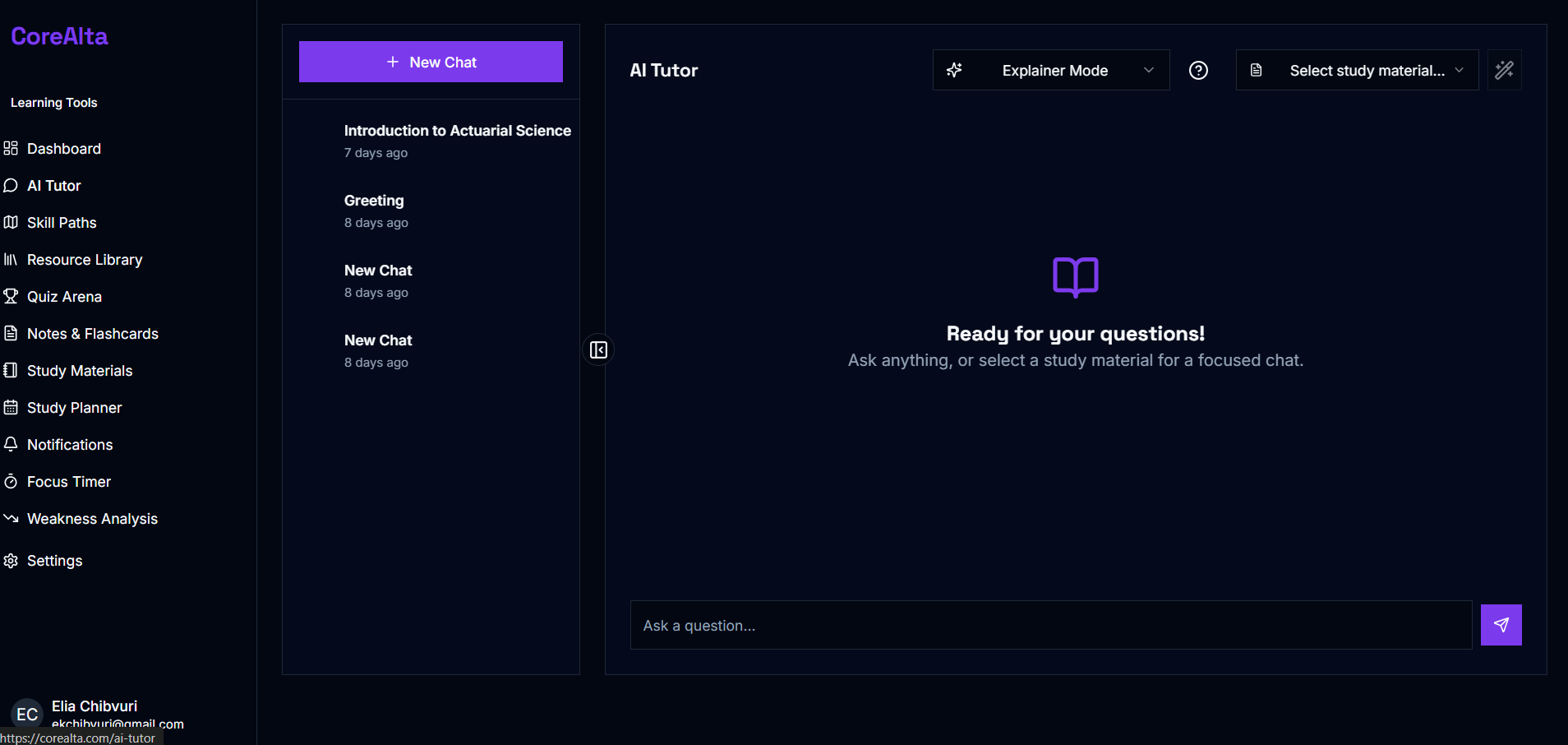Toggle the document icon before Select study material
This screenshot has height=745, width=1568.
[x=1256, y=70]
